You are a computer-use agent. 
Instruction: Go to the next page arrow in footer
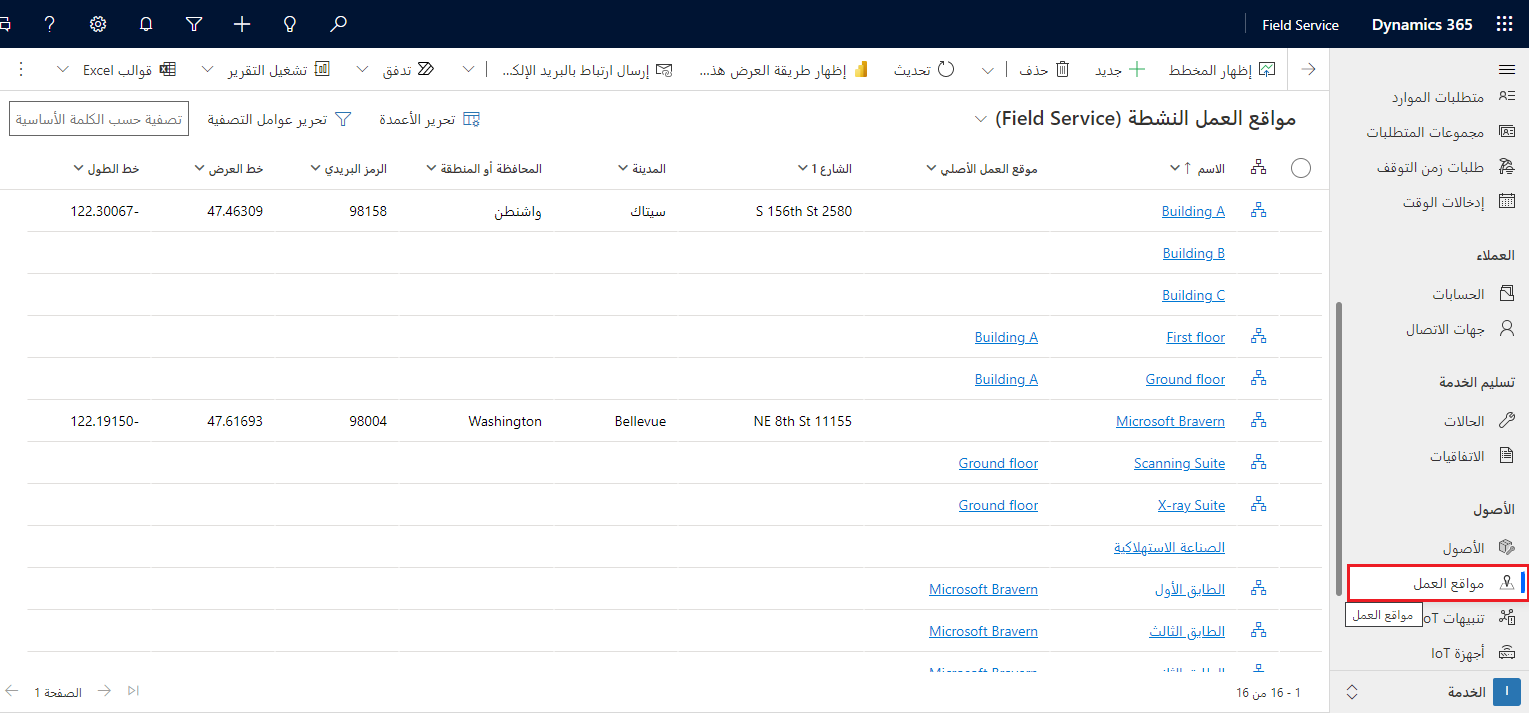tap(104, 691)
